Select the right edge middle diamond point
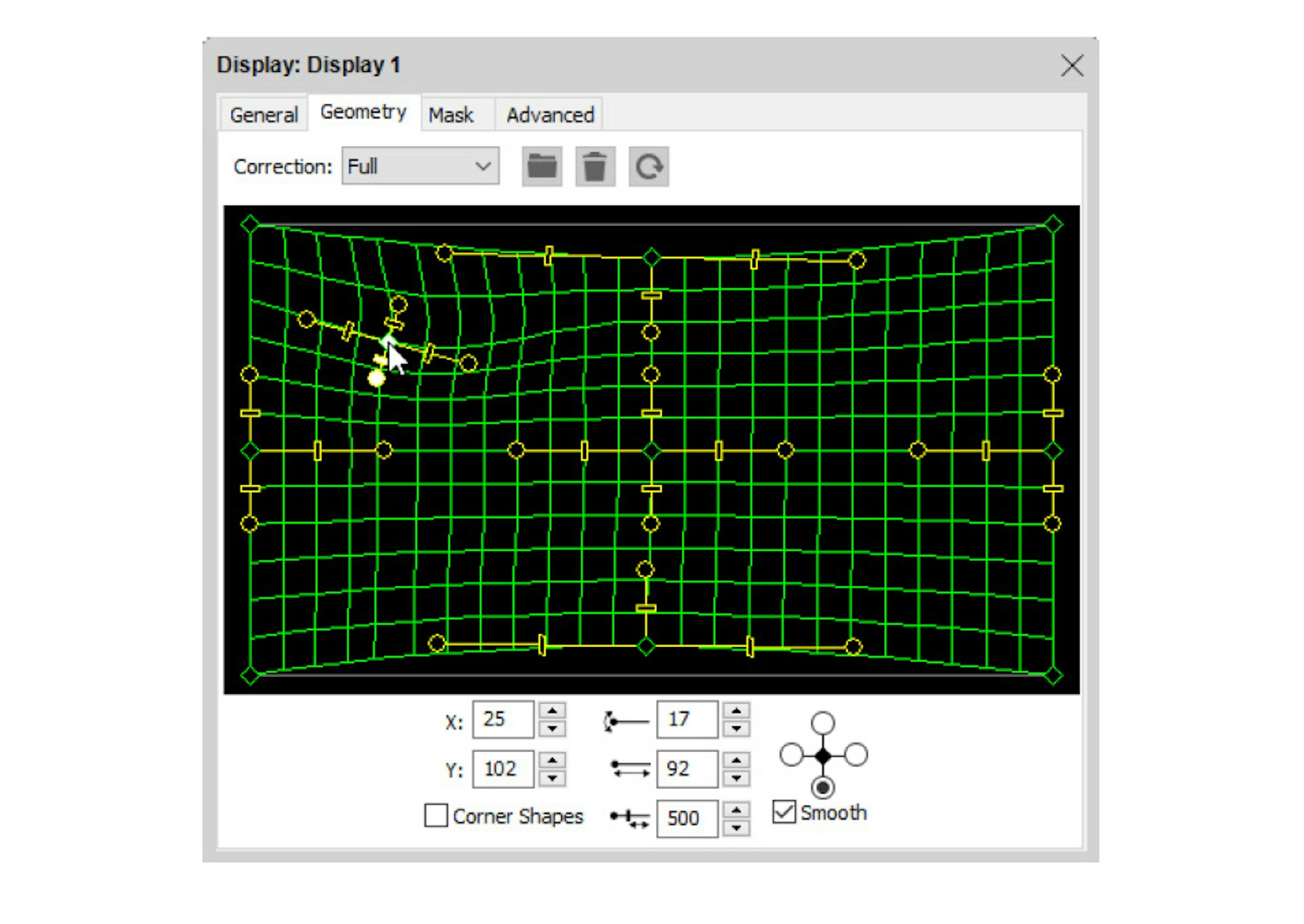This screenshot has height=924, width=1304. pos(1053,450)
